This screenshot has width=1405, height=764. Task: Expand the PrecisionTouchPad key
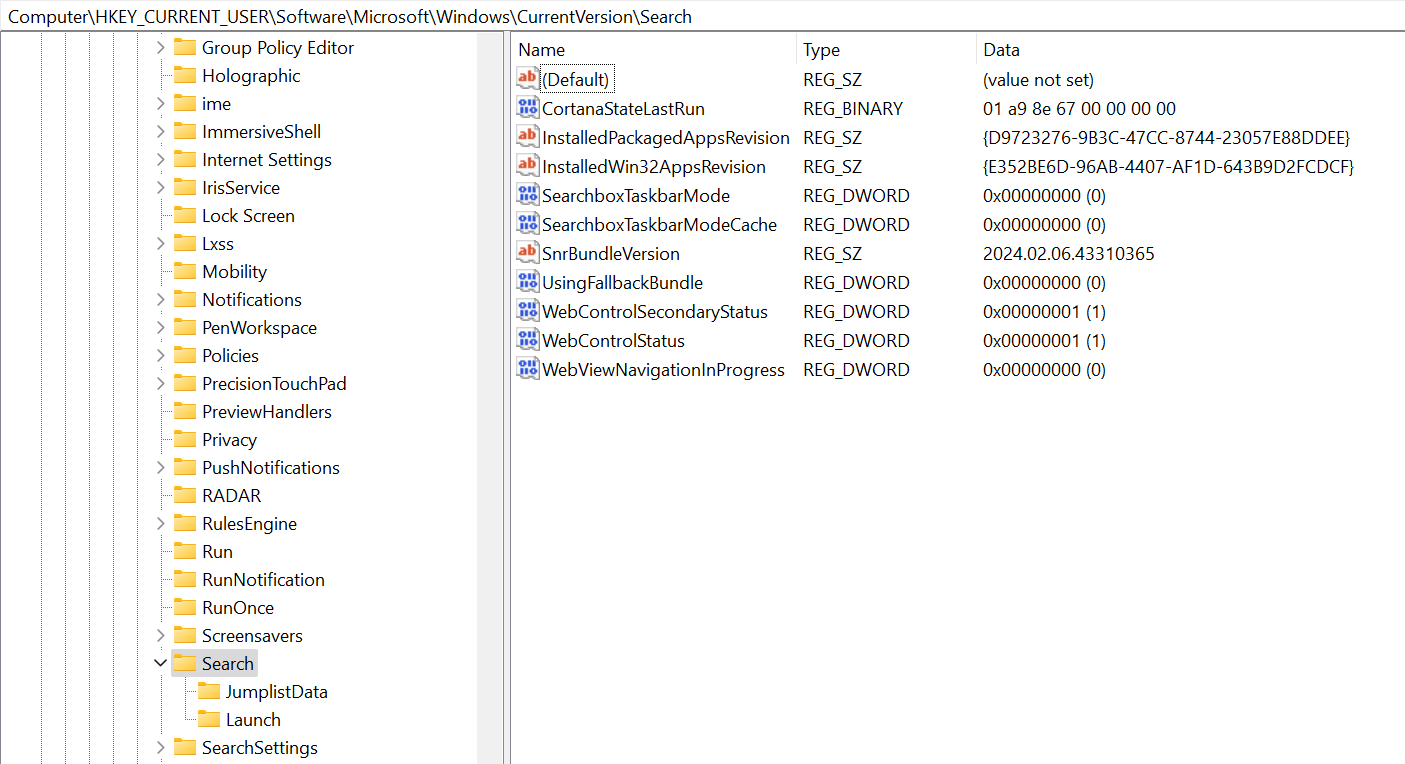(160, 383)
